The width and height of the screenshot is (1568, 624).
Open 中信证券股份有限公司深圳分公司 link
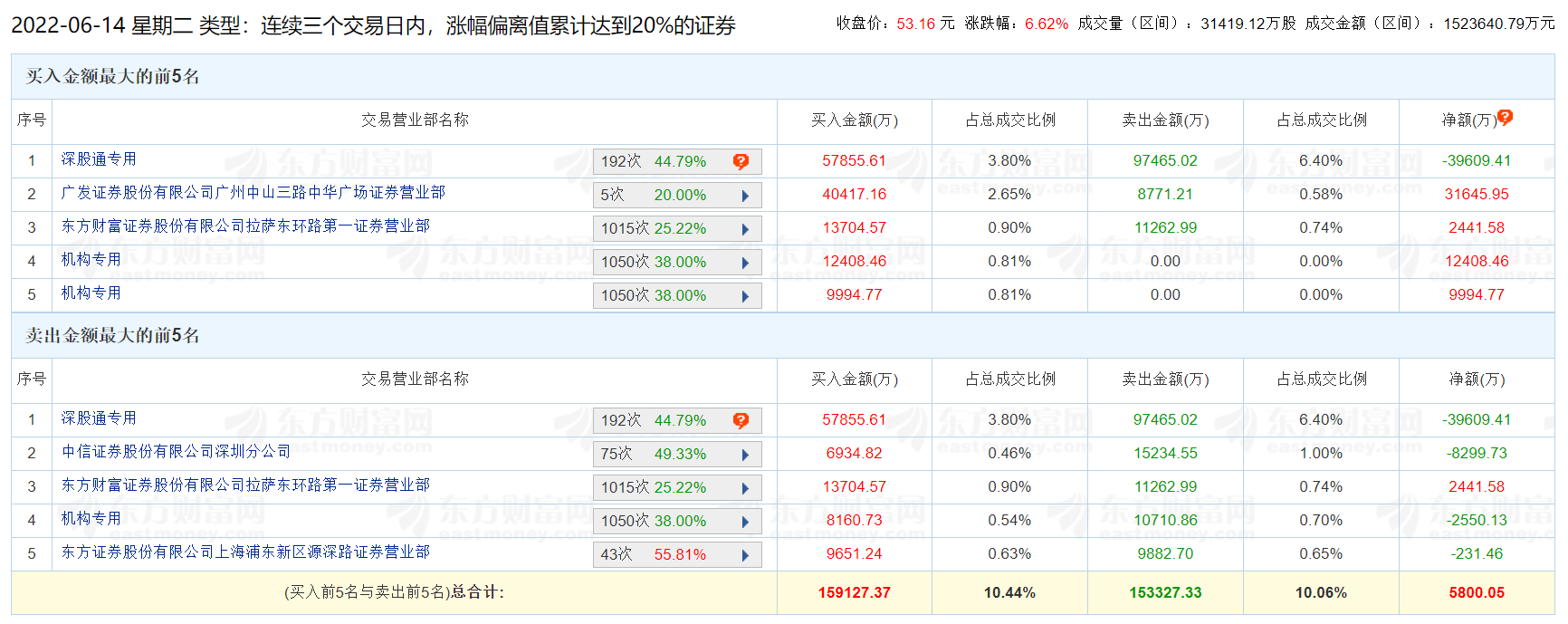[177, 452]
